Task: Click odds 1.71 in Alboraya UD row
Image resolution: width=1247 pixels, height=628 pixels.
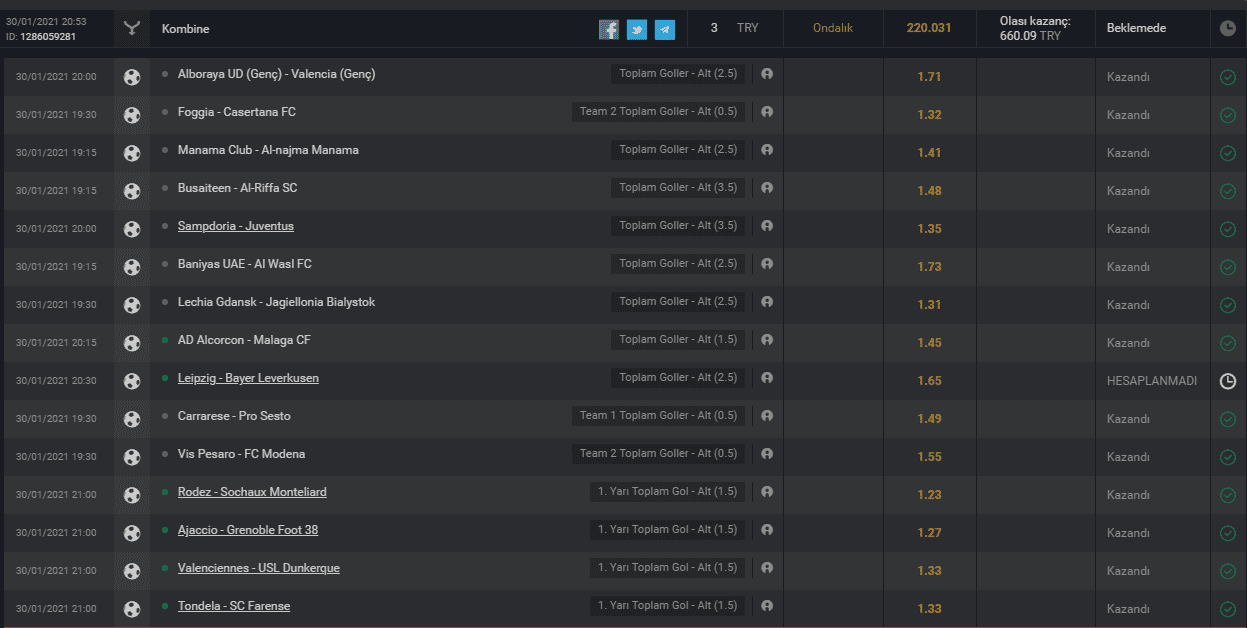Action: coord(929,77)
